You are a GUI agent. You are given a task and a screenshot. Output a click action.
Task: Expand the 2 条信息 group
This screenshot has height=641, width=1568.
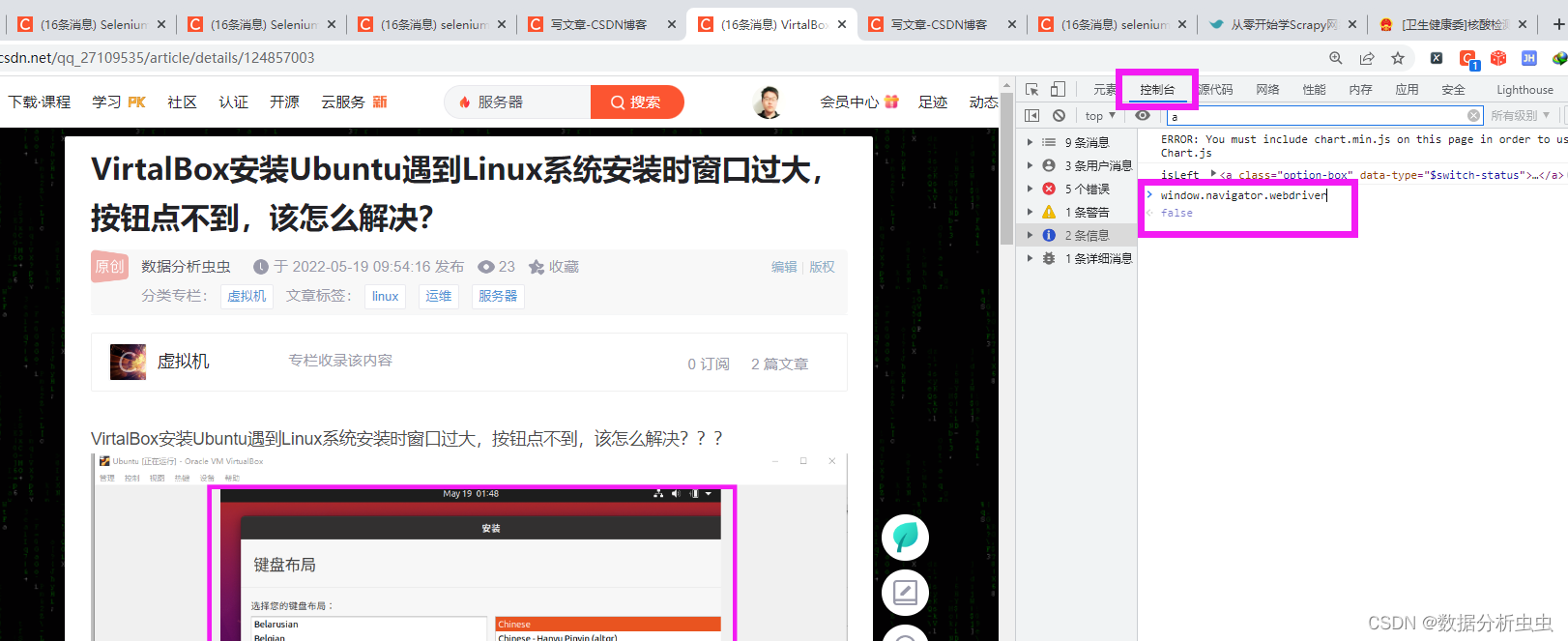[1030, 235]
